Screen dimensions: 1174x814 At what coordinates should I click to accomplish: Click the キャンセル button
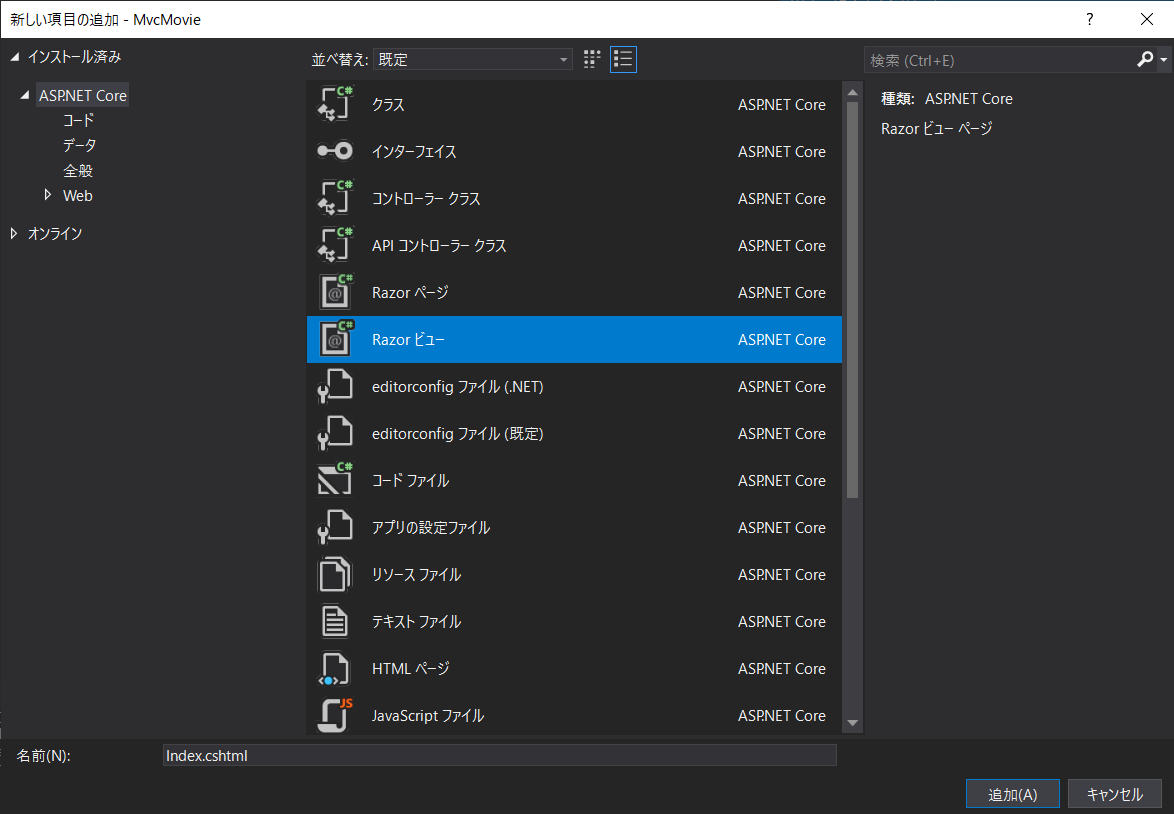pos(1114,794)
